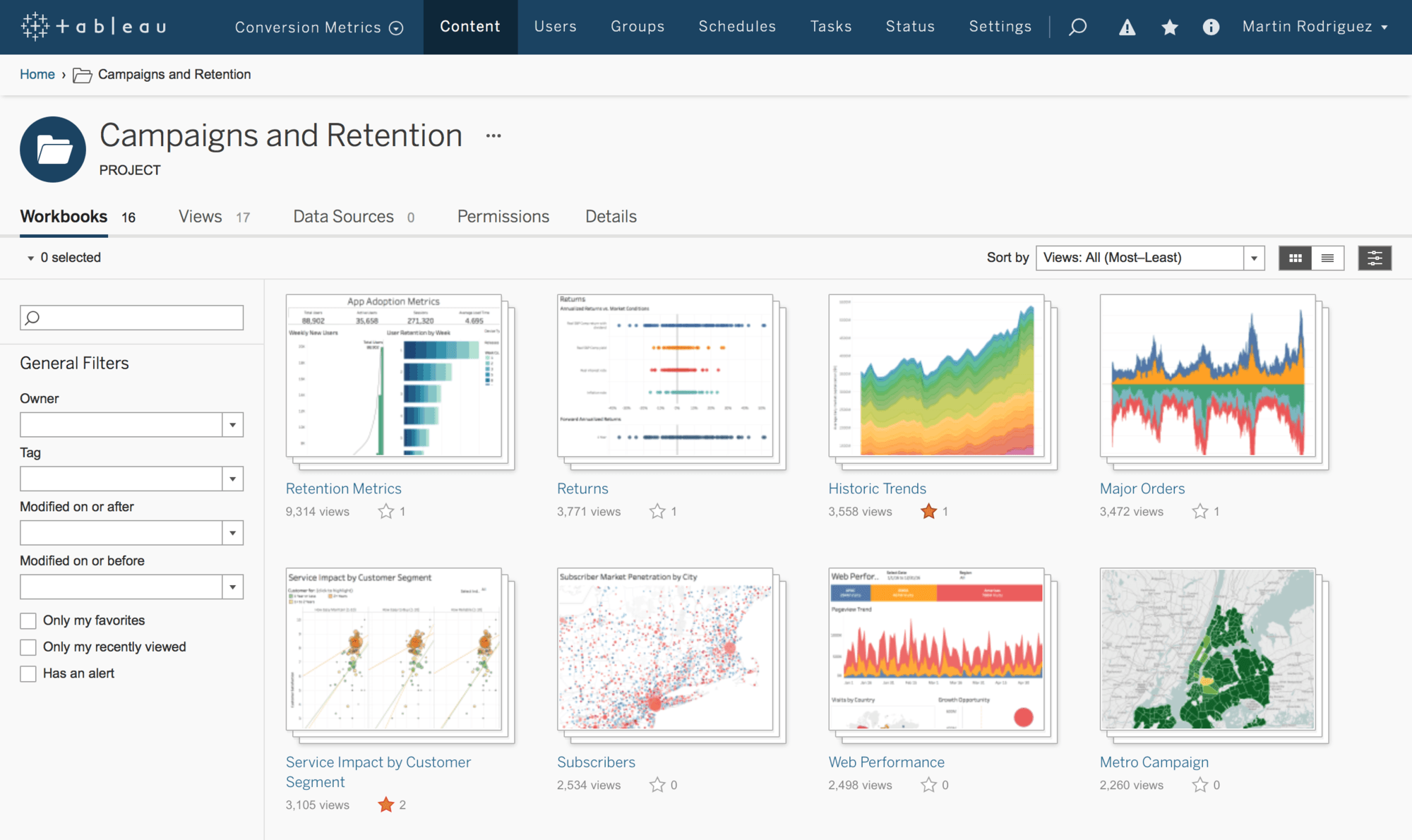Open the Historic Trends workbook
This screenshot has width=1412, height=840.
pyautogui.click(x=878, y=488)
